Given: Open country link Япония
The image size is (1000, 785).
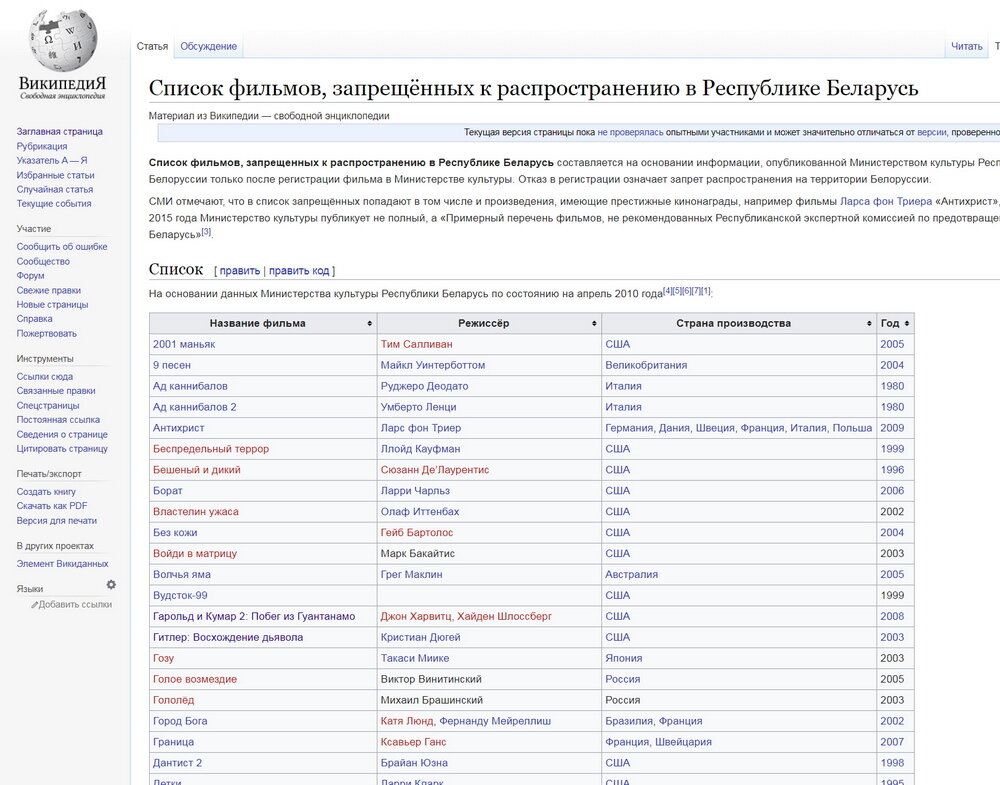Looking at the screenshot, I should pyautogui.click(x=624, y=658).
